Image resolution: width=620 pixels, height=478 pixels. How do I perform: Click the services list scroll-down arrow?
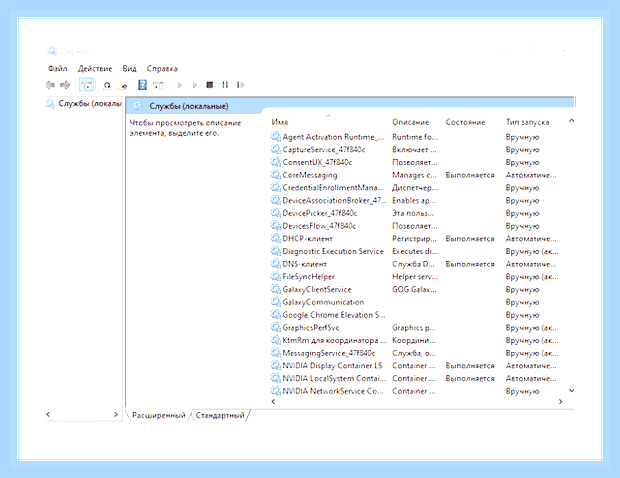click(x=571, y=391)
